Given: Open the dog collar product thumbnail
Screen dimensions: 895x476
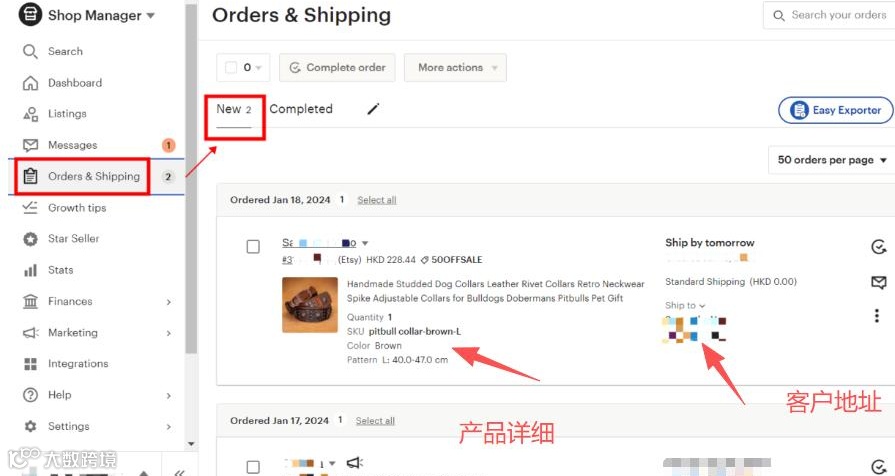Looking at the screenshot, I should click(x=310, y=305).
